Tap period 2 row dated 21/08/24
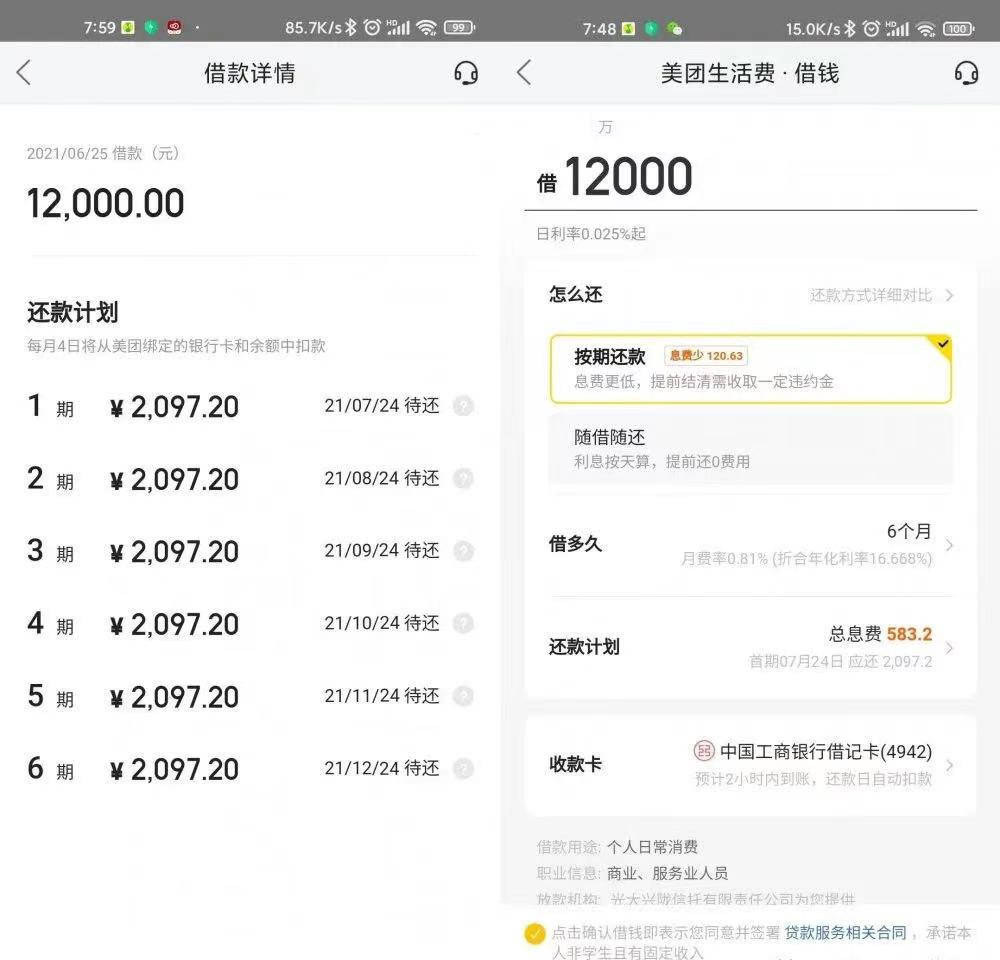The image size is (1000, 960). [250, 478]
